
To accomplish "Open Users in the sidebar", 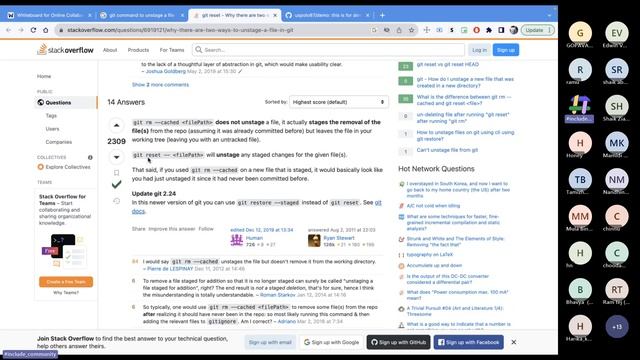I will coord(52,129).
